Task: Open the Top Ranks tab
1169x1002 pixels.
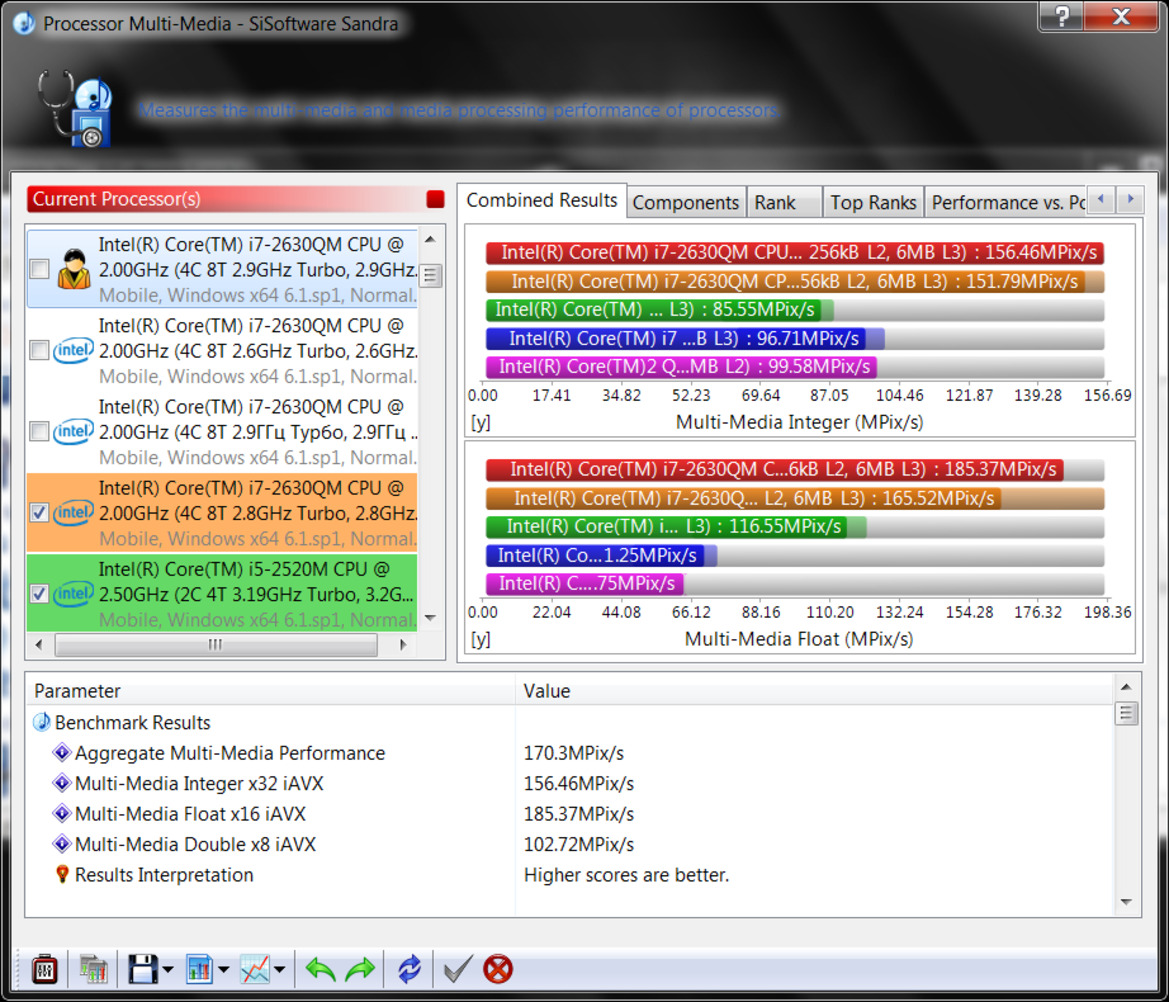Action: pyautogui.click(x=873, y=202)
